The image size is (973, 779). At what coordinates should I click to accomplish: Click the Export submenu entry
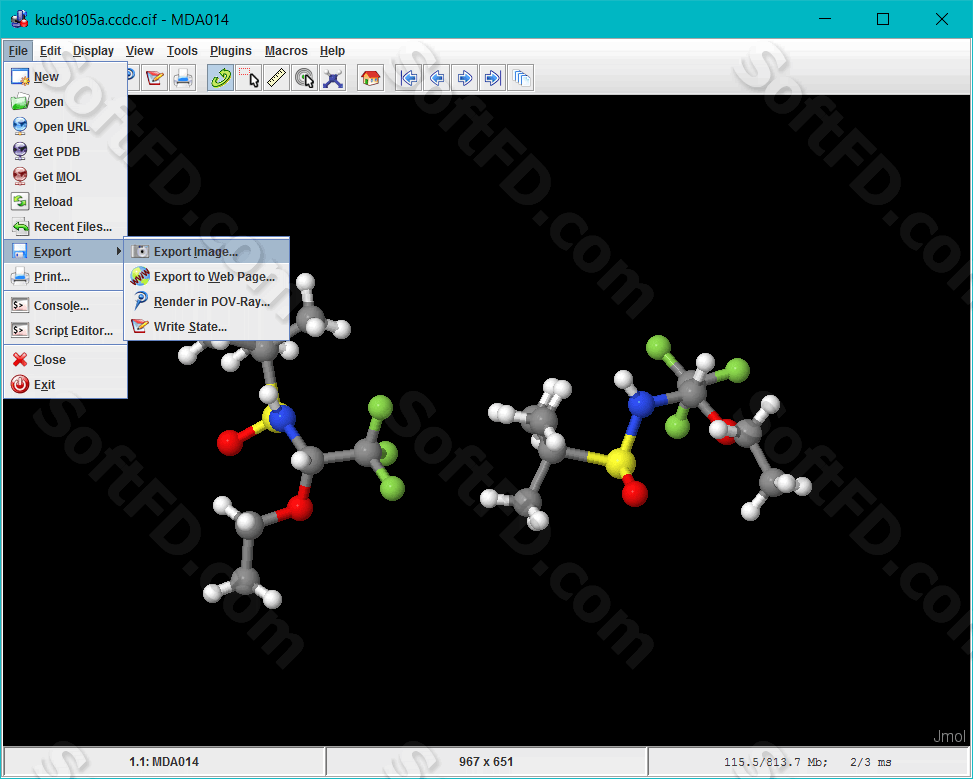66,251
